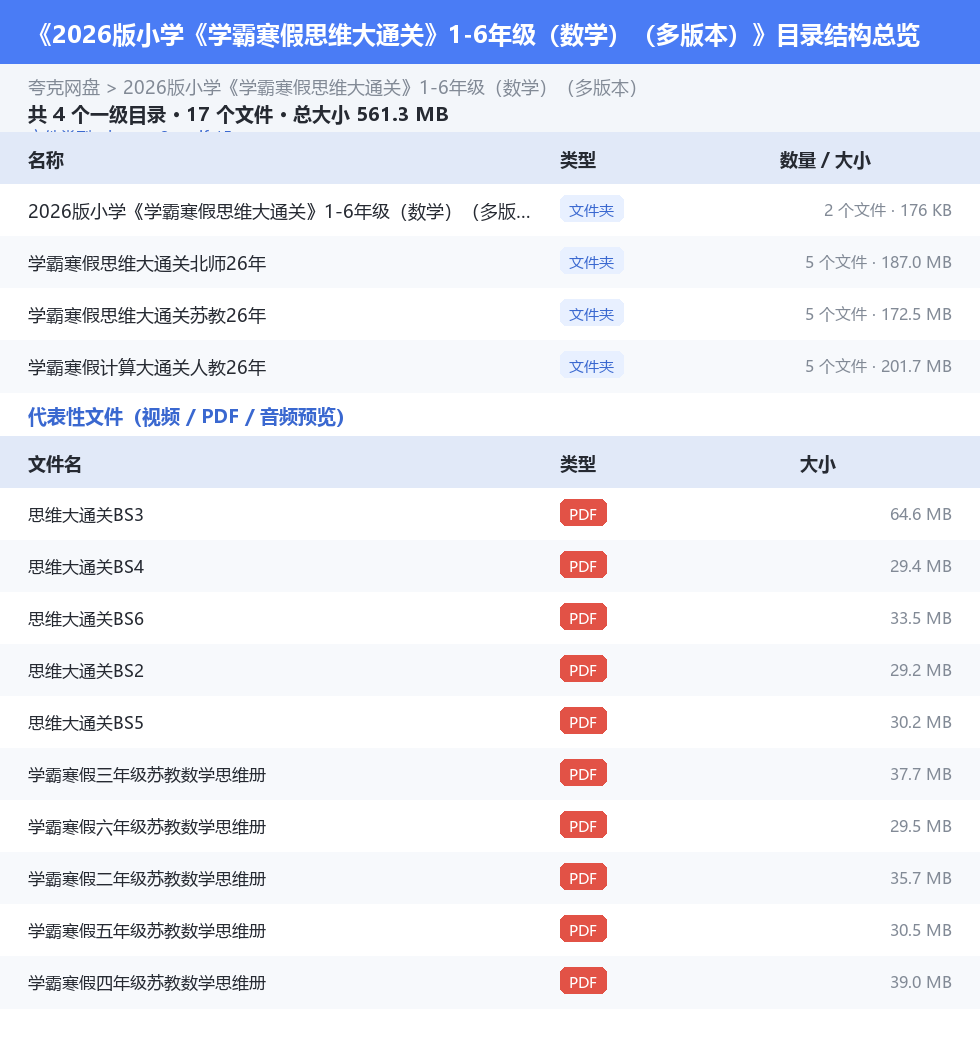Click the 文件名 column header
The height and width of the screenshot is (1040, 980).
(54, 464)
